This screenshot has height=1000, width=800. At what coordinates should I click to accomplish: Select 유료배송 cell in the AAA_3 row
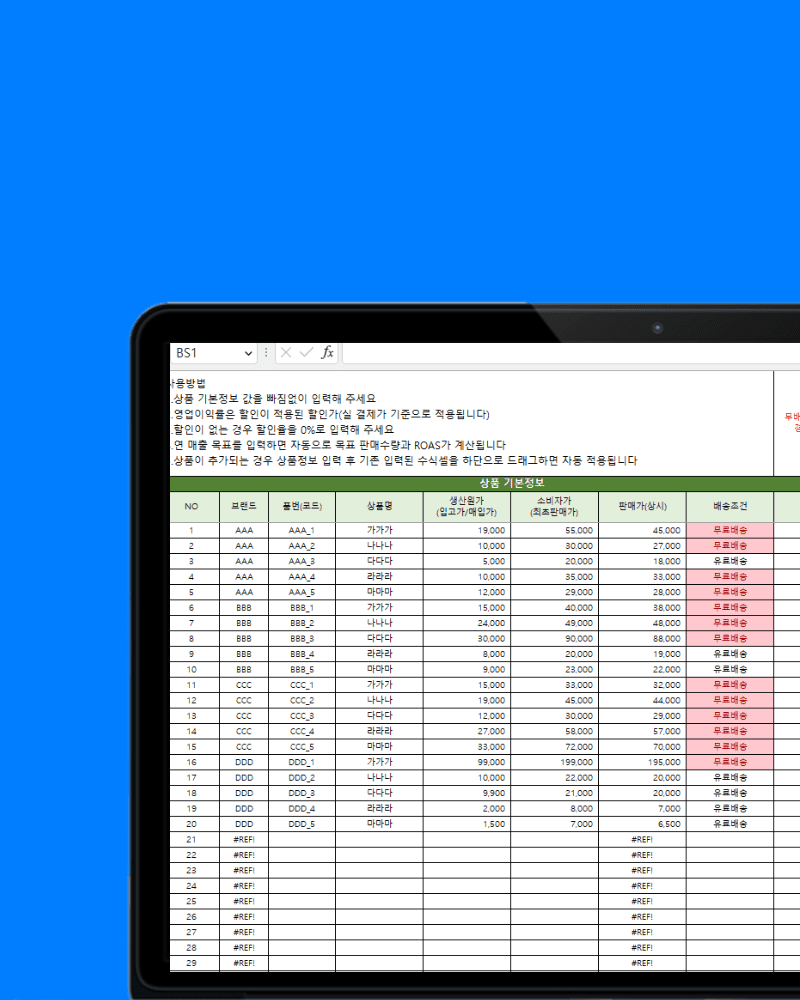(730, 561)
